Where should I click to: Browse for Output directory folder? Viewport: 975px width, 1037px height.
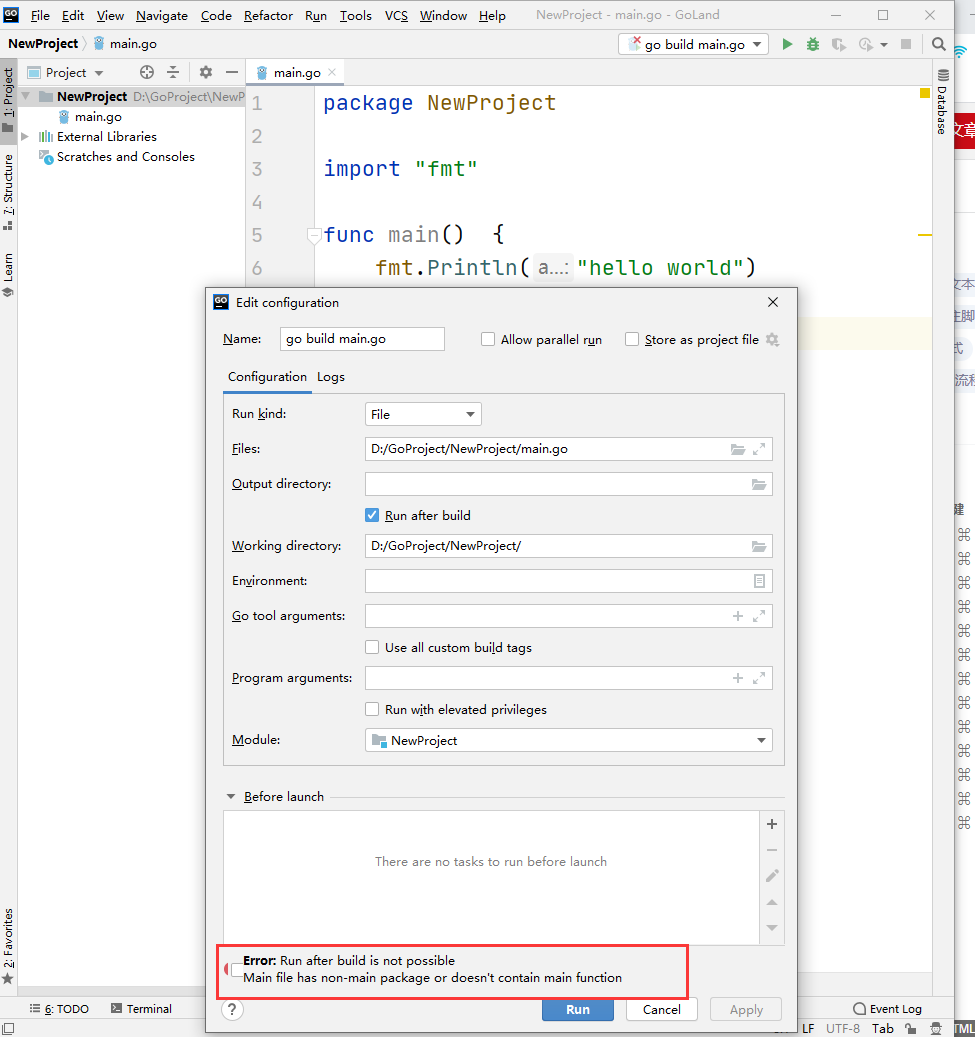pos(759,484)
